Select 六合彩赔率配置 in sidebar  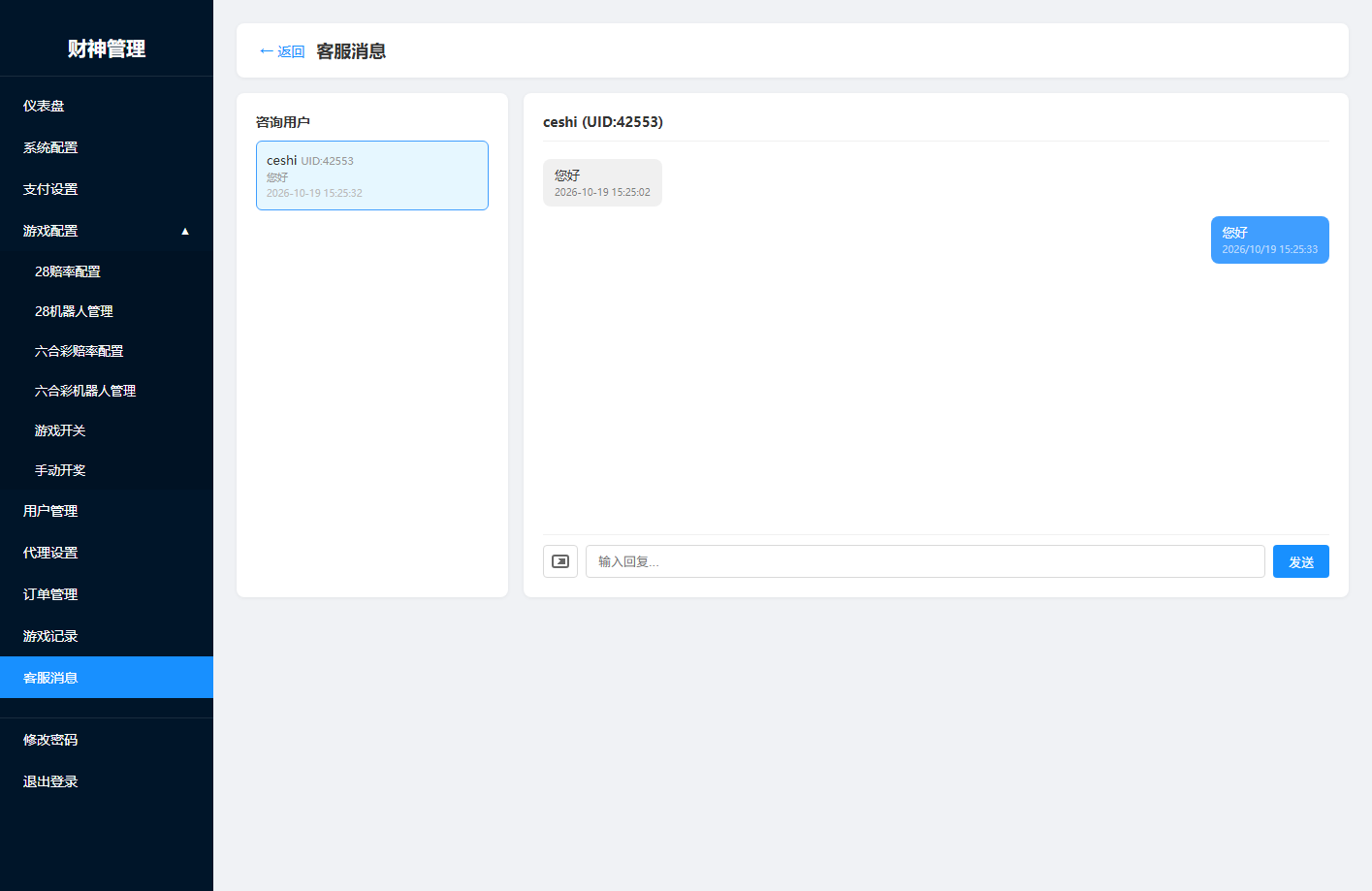(x=107, y=351)
